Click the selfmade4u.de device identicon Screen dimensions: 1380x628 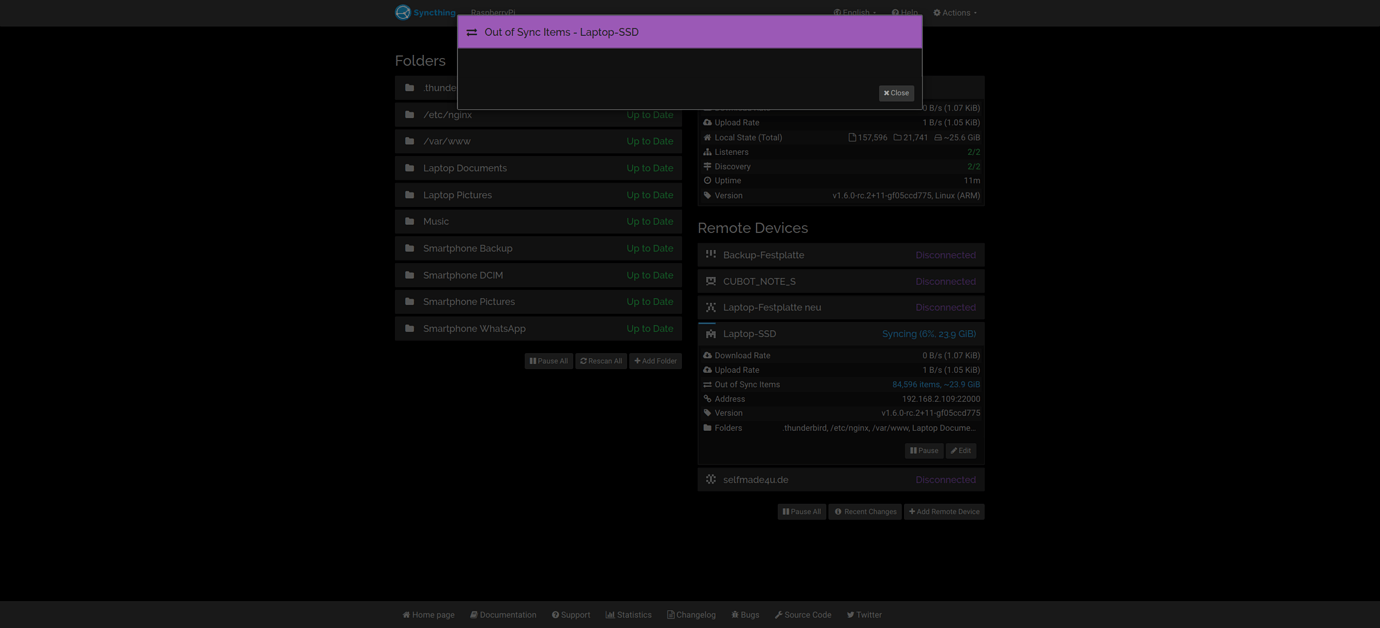711,480
